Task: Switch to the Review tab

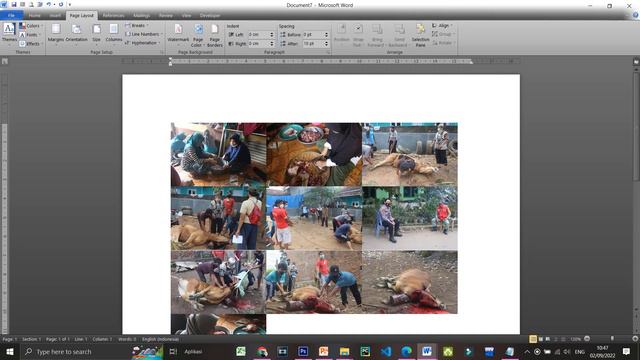Action: pos(166,16)
